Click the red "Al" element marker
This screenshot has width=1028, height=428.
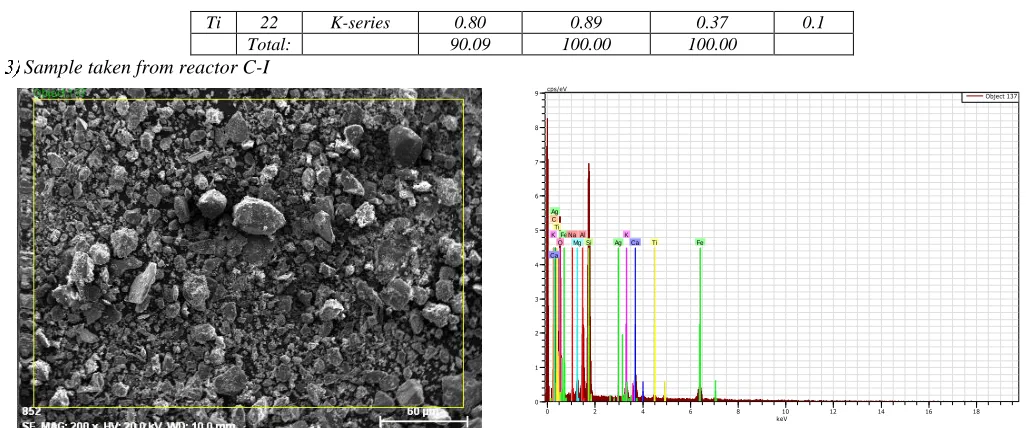tap(582, 235)
